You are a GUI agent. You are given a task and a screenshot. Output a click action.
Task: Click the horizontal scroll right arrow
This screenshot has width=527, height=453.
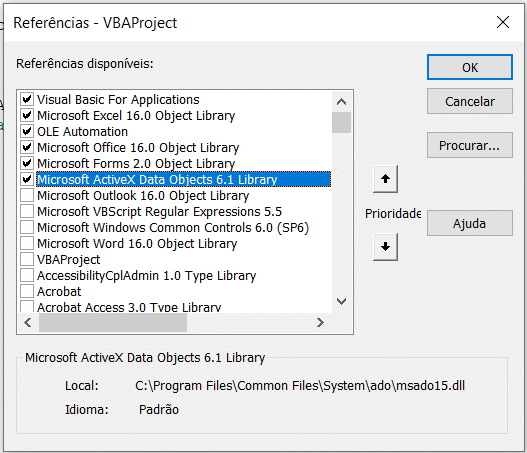[x=320, y=323]
